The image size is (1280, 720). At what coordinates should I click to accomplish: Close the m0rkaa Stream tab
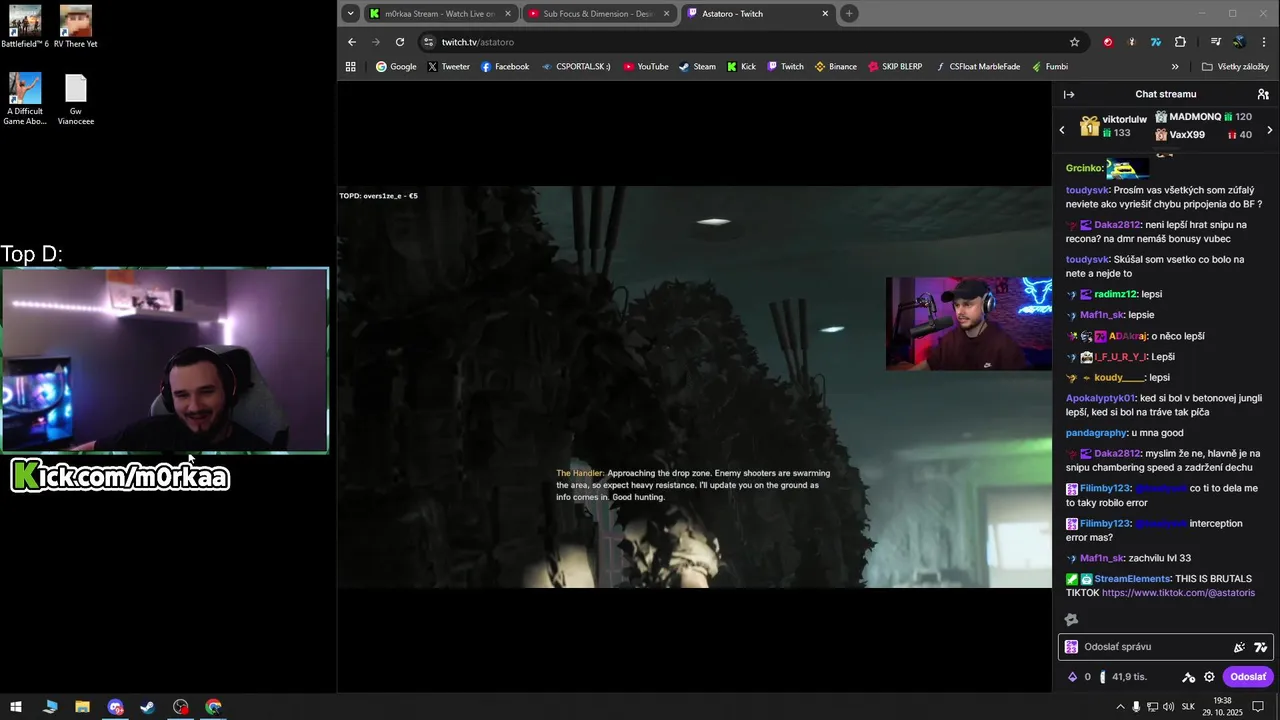pyautogui.click(x=508, y=14)
